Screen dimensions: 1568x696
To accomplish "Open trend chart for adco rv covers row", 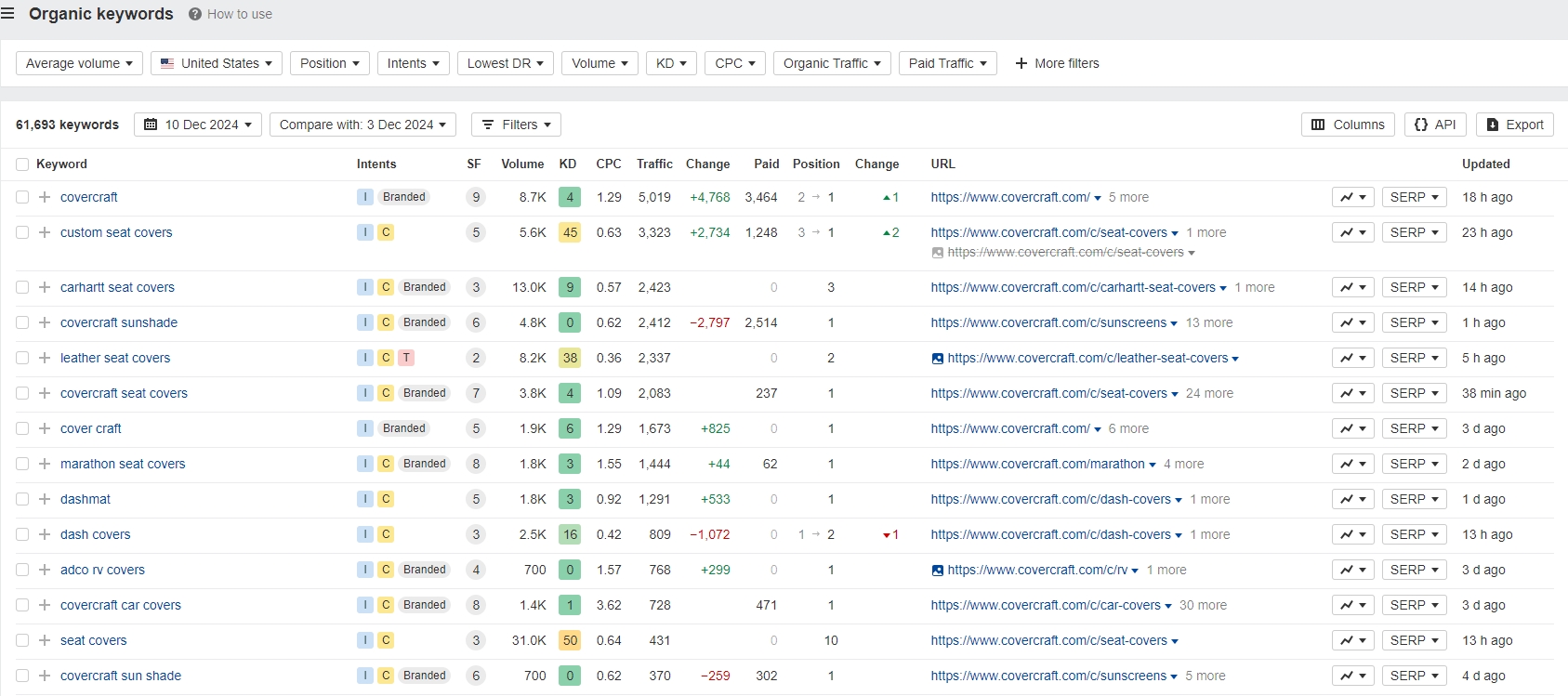I will pos(1352,570).
